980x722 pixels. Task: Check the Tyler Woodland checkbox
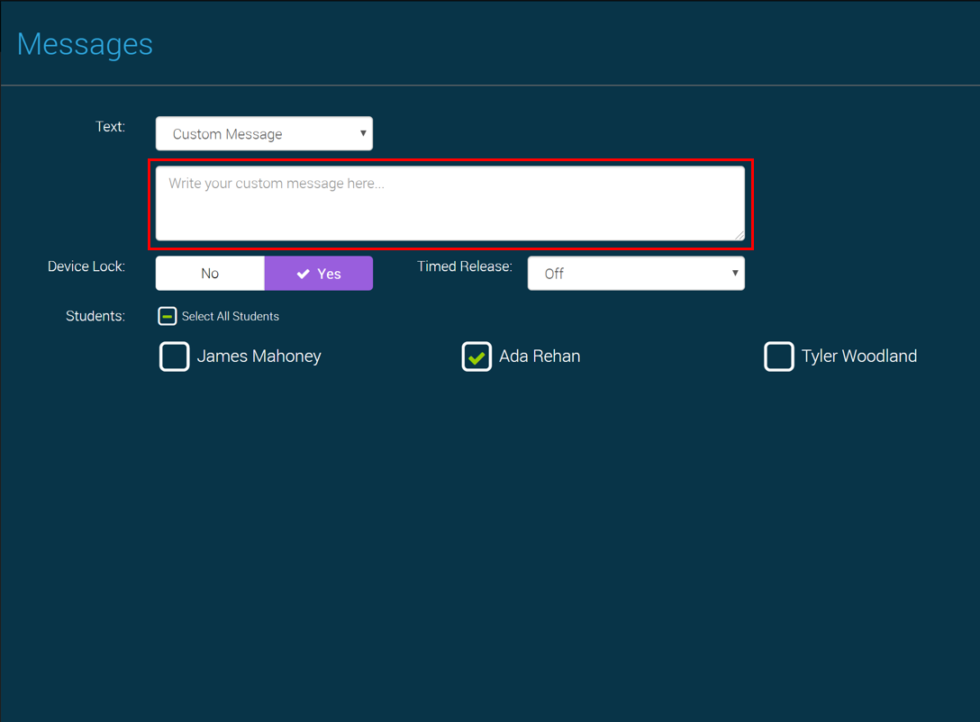pyautogui.click(x=779, y=357)
